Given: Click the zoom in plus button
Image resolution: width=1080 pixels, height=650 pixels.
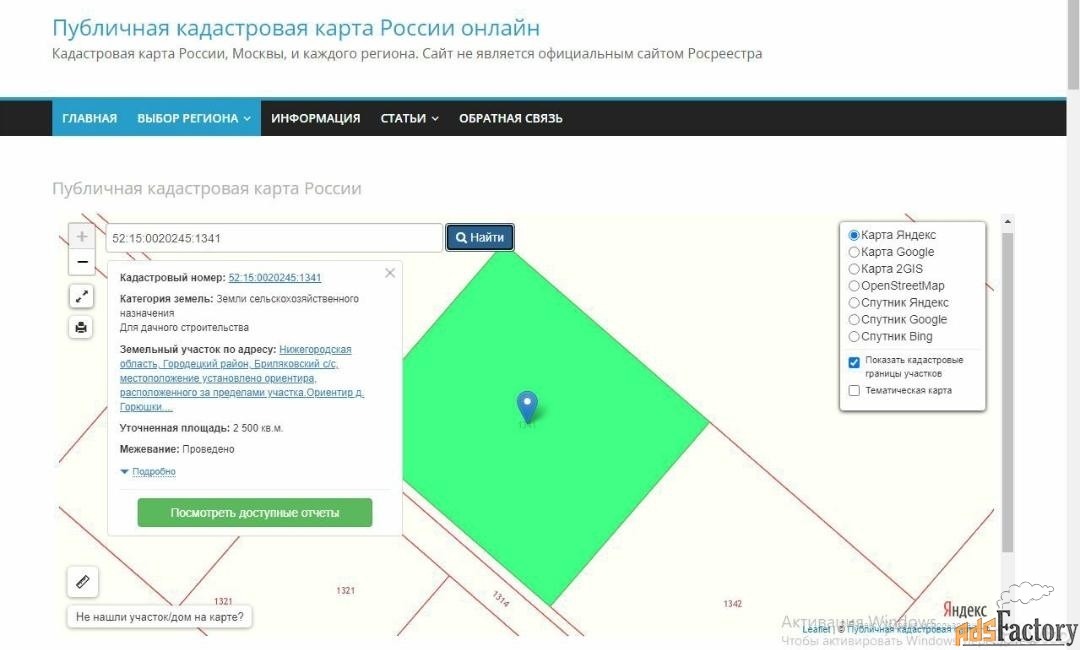Looking at the screenshot, I should click(x=82, y=237).
